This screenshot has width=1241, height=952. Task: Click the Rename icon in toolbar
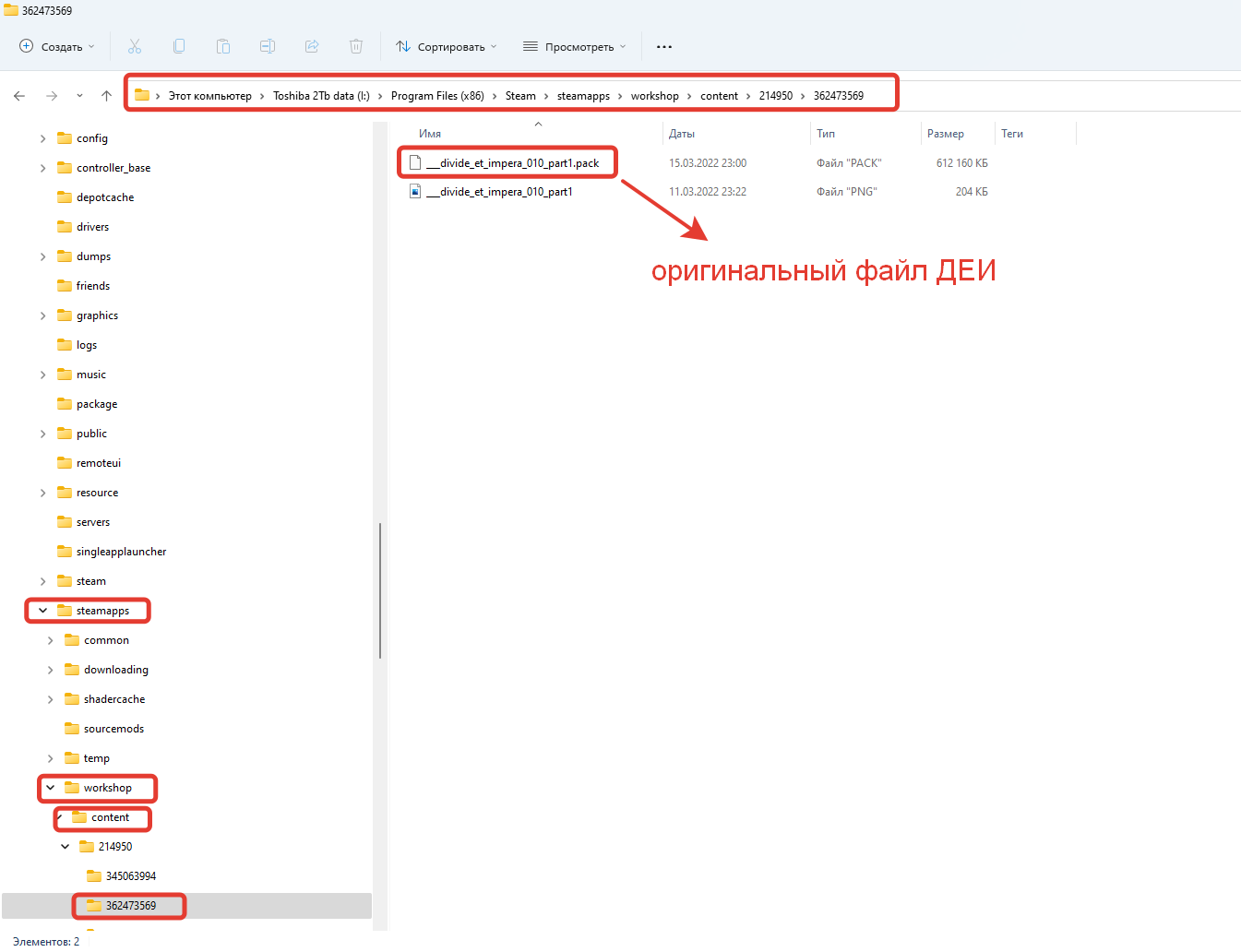tap(268, 46)
